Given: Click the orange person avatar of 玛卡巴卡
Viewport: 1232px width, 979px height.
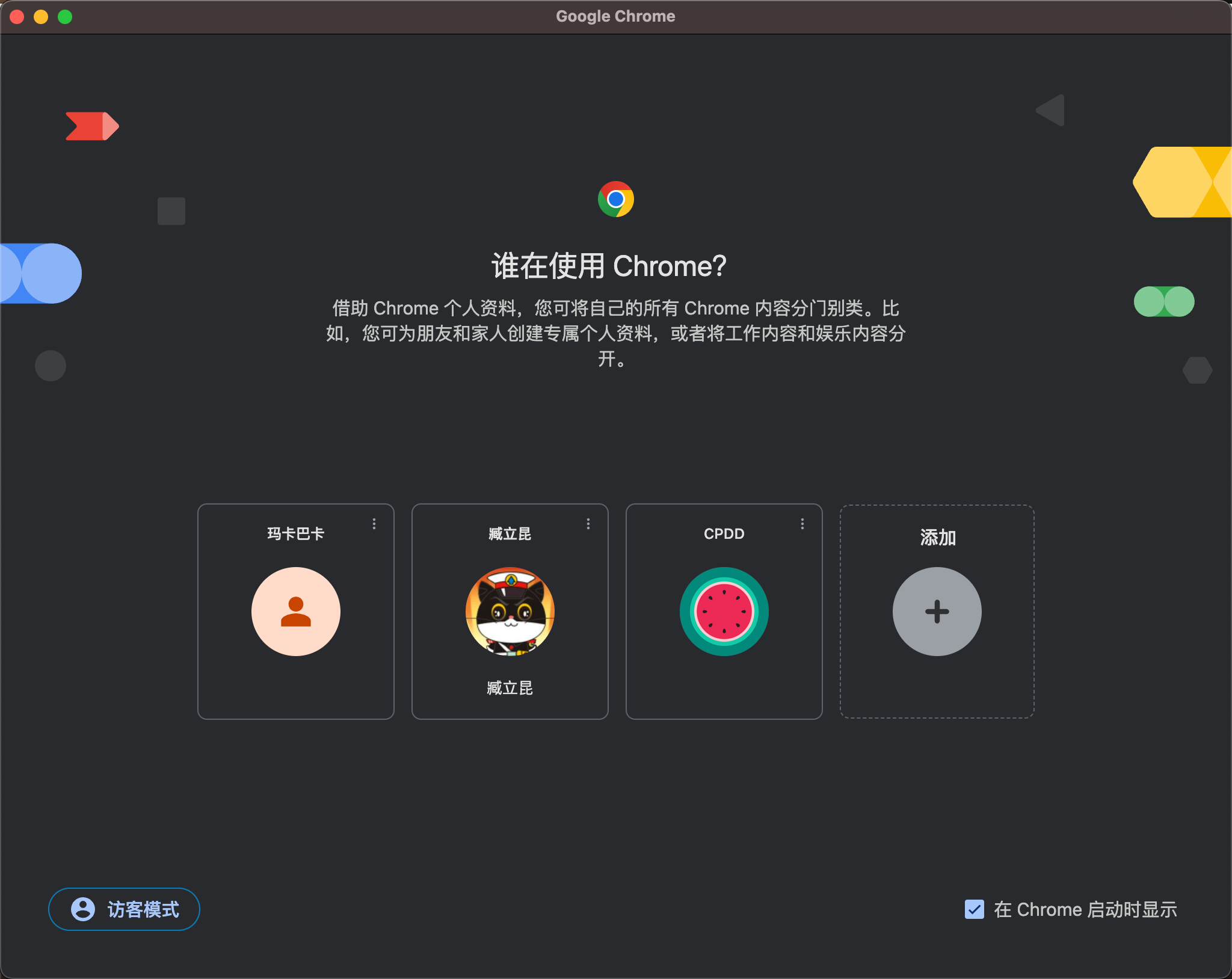Looking at the screenshot, I should pyautogui.click(x=295, y=611).
